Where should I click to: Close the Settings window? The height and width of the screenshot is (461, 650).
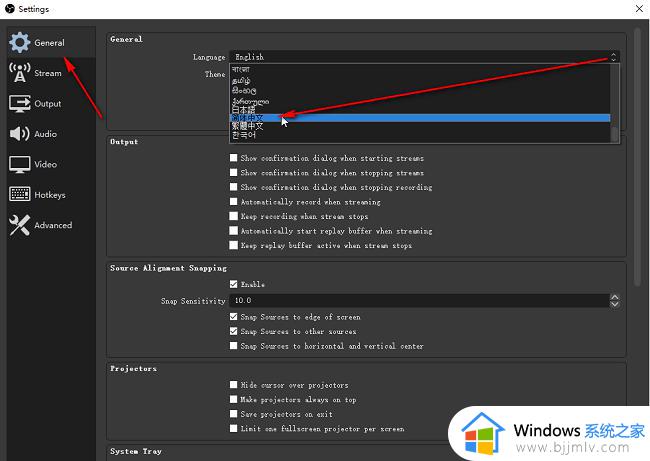point(639,8)
